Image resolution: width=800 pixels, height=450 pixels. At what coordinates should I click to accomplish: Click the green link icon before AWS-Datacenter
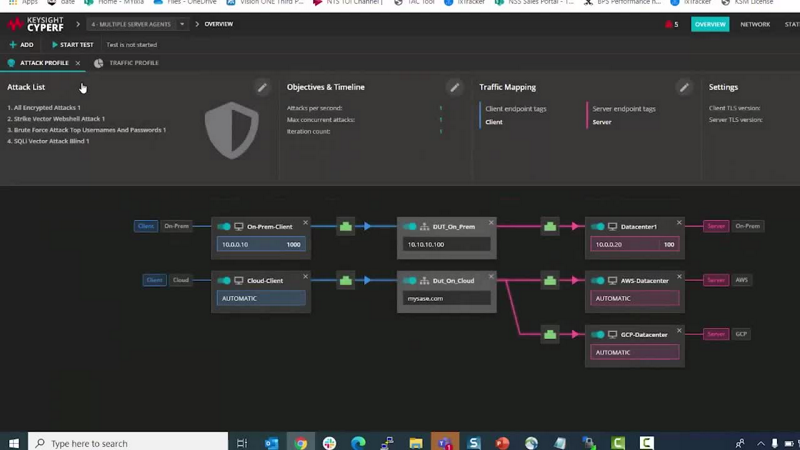pos(549,280)
